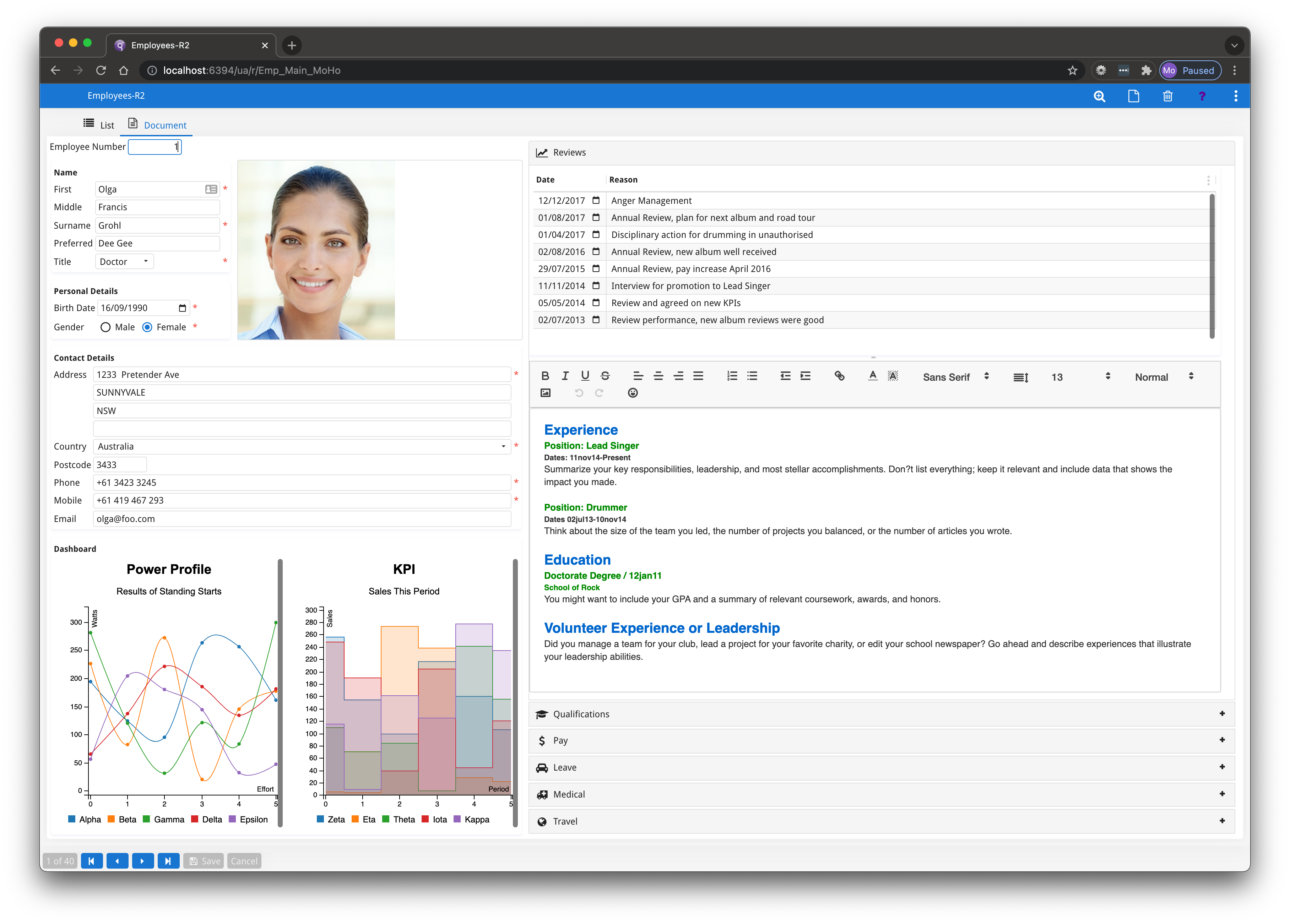The height and width of the screenshot is (924, 1290).
Task: Expand the Qualifications section
Action: [x=1222, y=714]
